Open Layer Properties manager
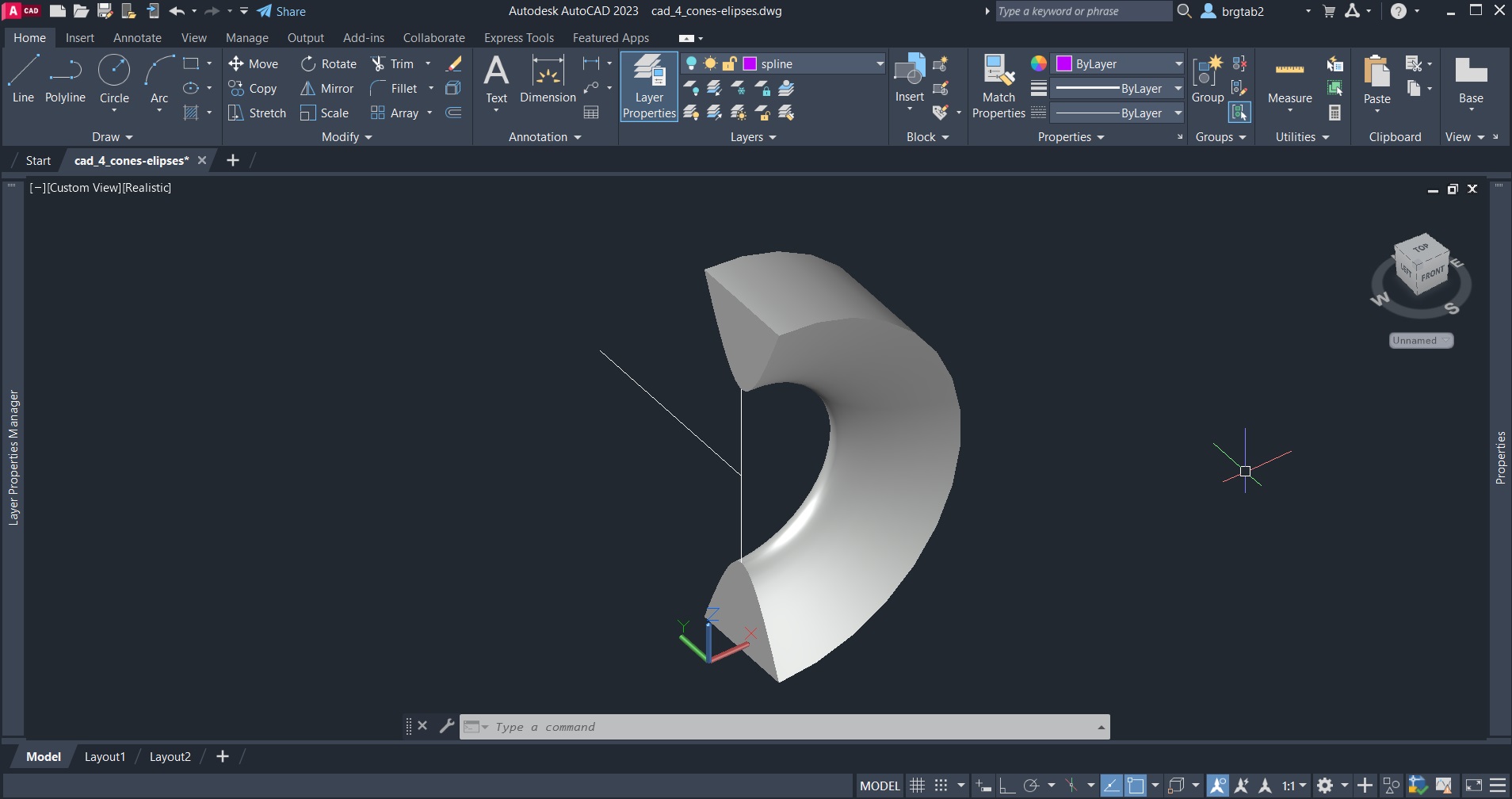The height and width of the screenshot is (799, 1512). [649, 86]
